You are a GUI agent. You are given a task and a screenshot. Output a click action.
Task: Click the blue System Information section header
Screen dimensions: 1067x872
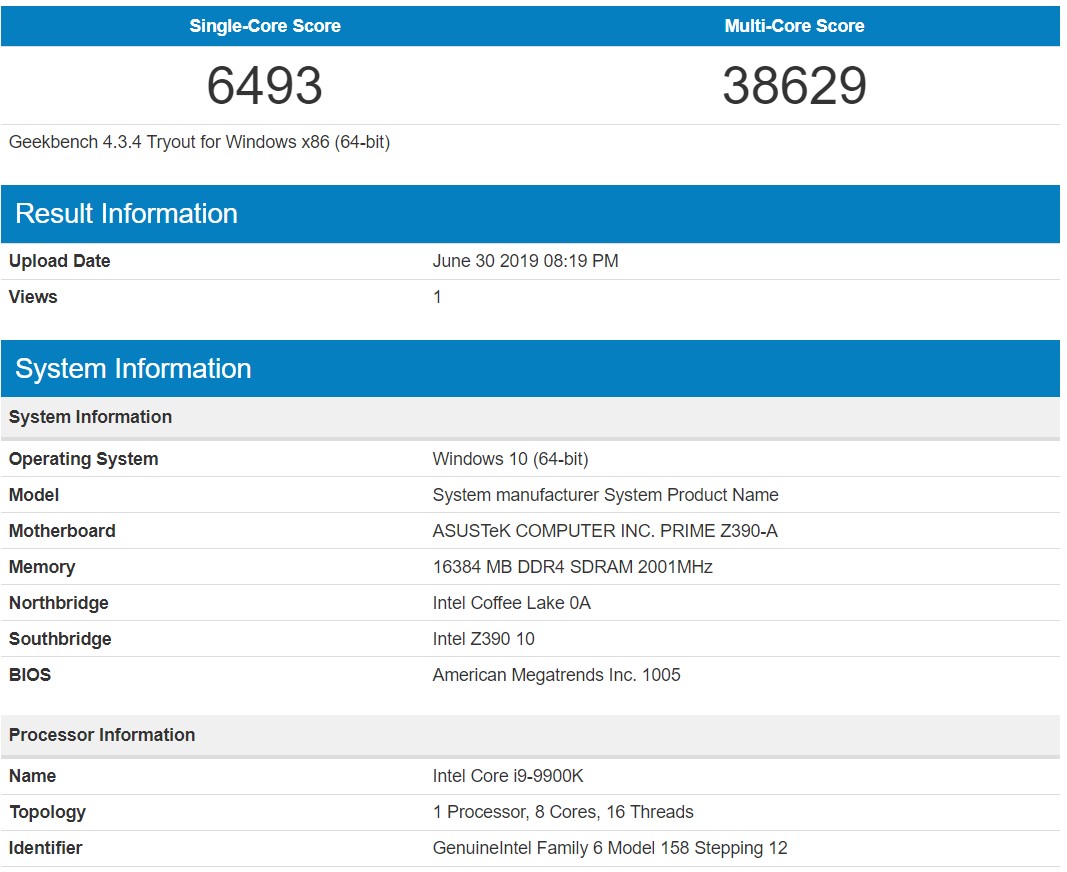click(530, 368)
